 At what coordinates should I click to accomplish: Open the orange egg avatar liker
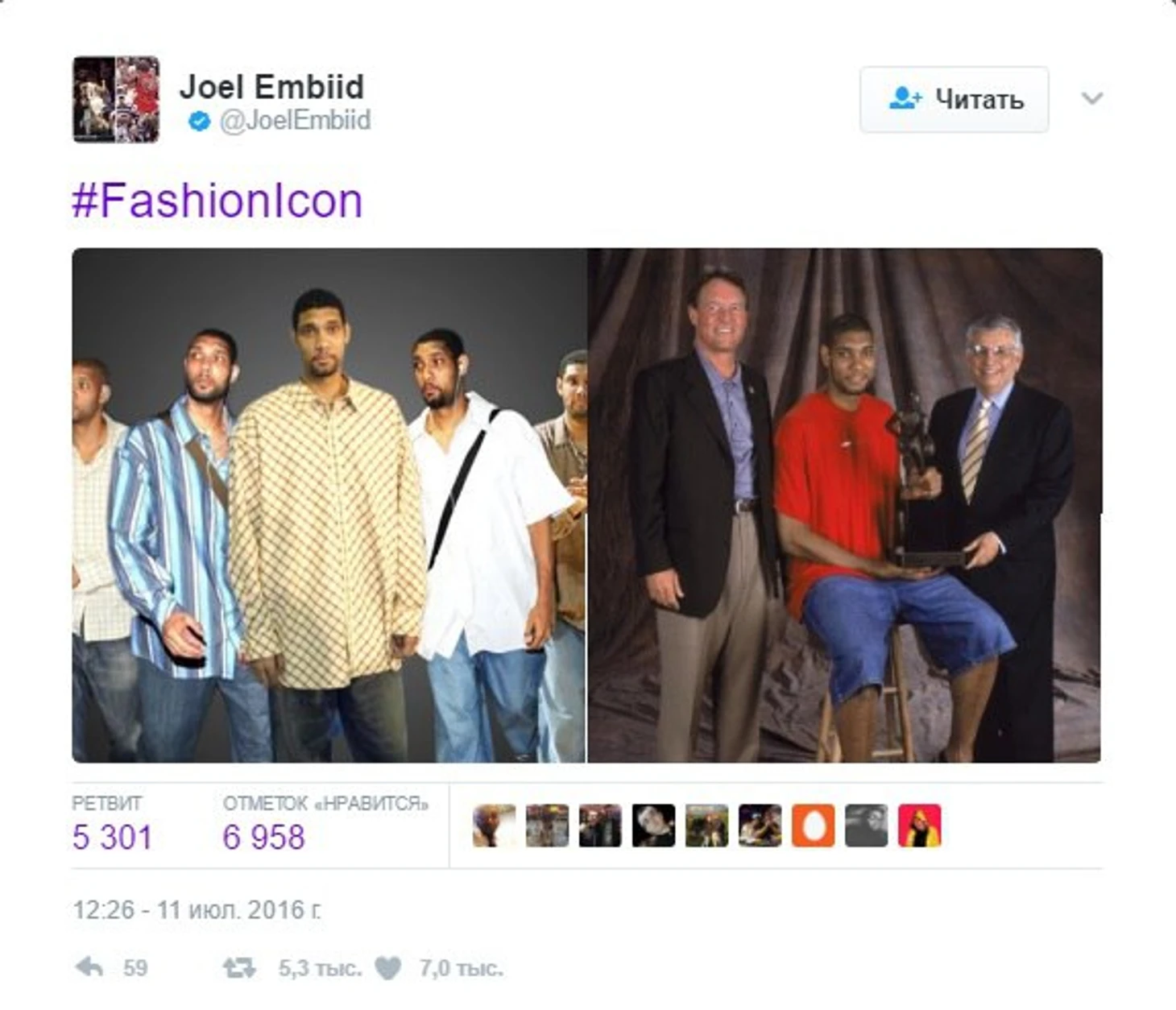coord(813,826)
